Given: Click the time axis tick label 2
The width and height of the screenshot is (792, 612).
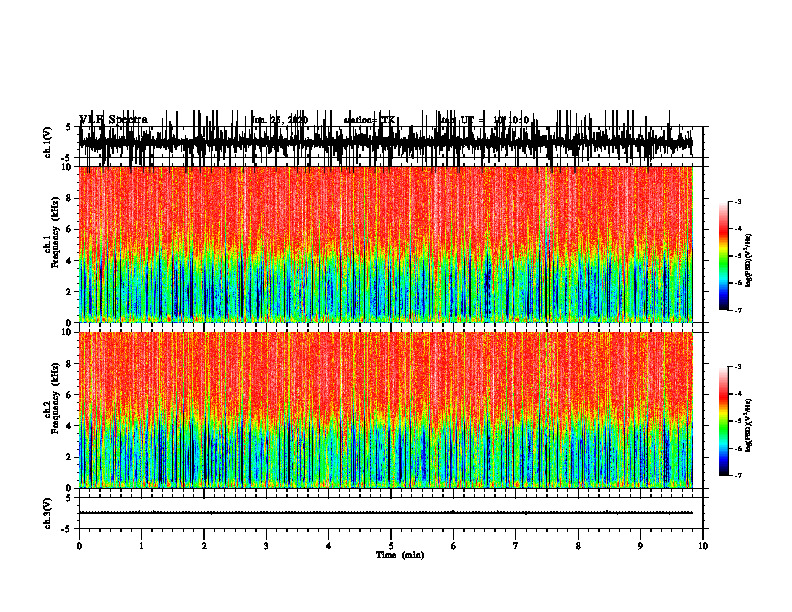Looking at the screenshot, I should coord(204,546).
